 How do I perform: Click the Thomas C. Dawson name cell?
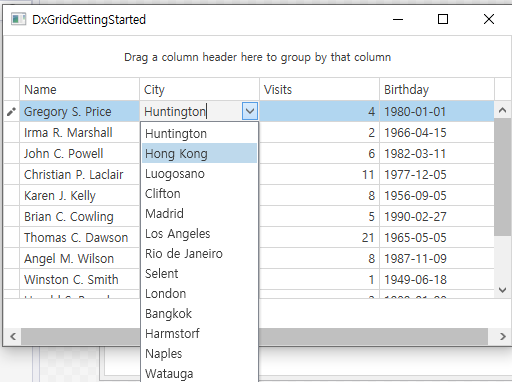point(79,237)
